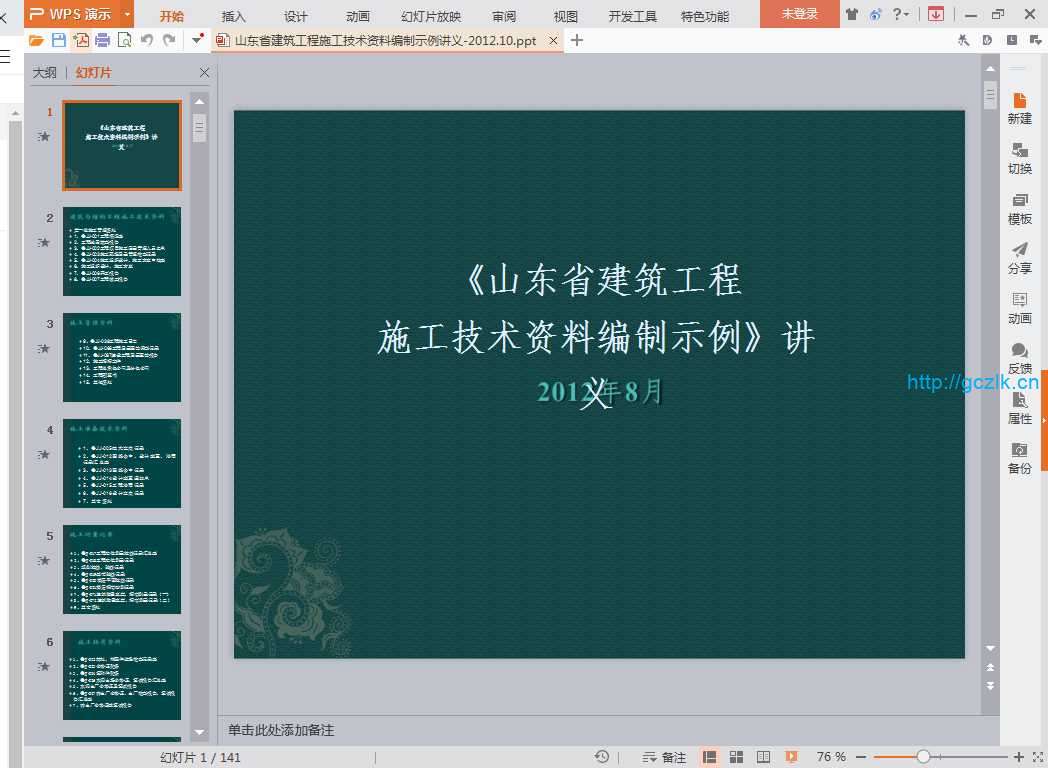Toggle the 备注 notes pane
1048x768 pixels.
pyautogui.click(x=664, y=757)
